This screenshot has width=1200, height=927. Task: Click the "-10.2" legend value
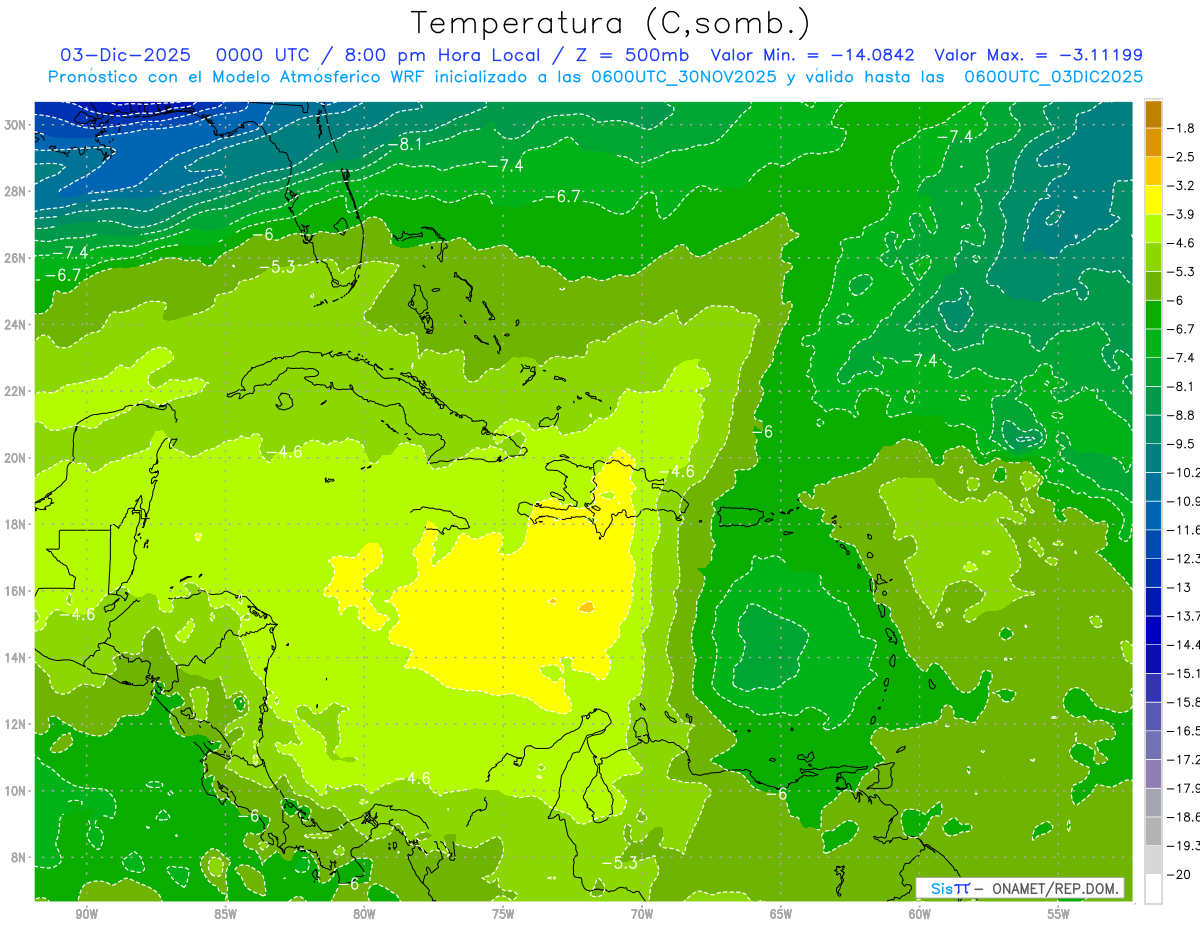click(x=1184, y=473)
